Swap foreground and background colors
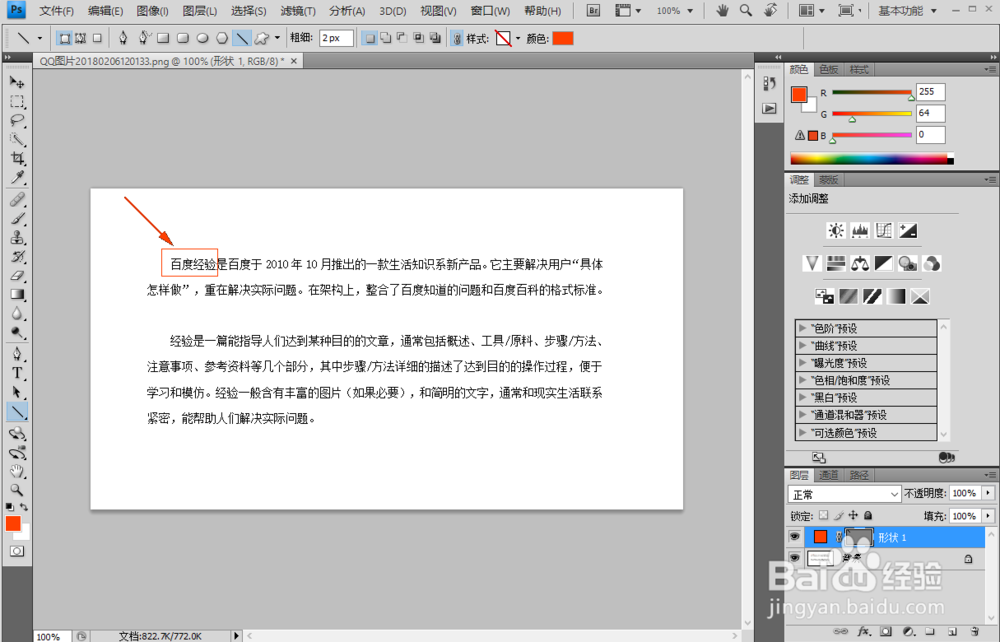1000x642 pixels. [24, 507]
